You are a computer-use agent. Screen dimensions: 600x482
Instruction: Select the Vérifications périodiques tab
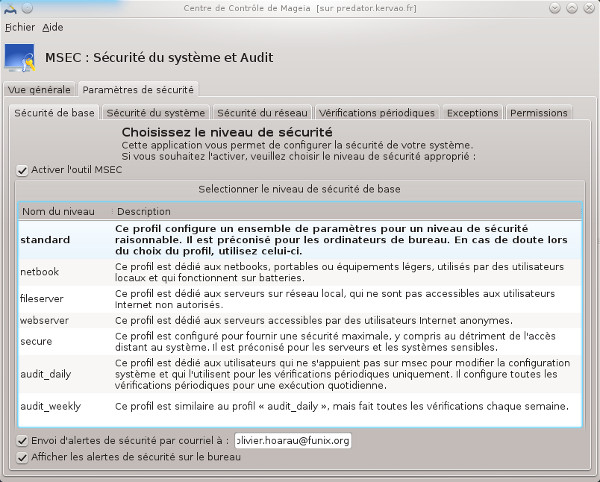click(377, 113)
